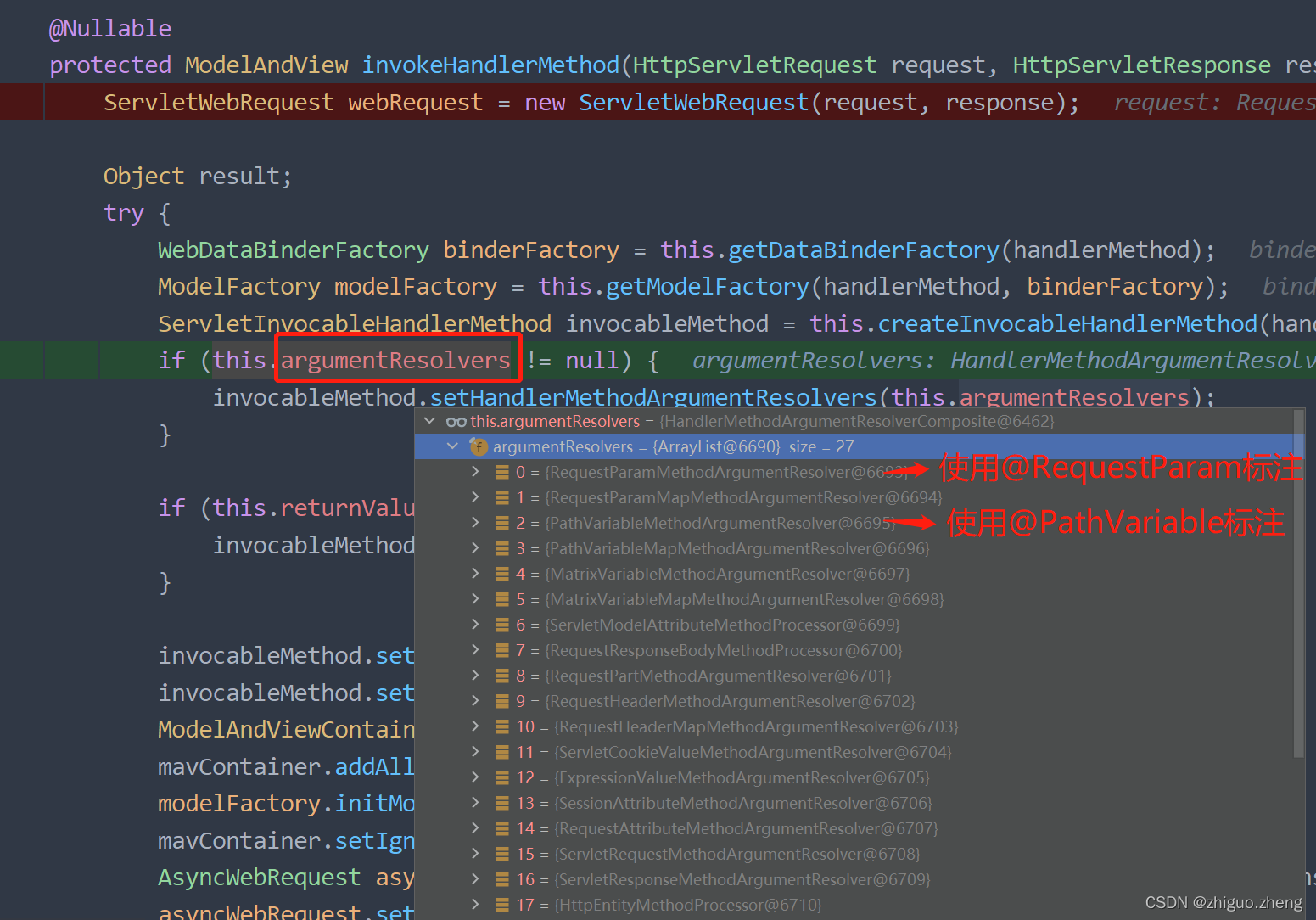
Task: Expand element 2 PathVariableMethodArgumentResolver
Action: (x=475, y=523)
